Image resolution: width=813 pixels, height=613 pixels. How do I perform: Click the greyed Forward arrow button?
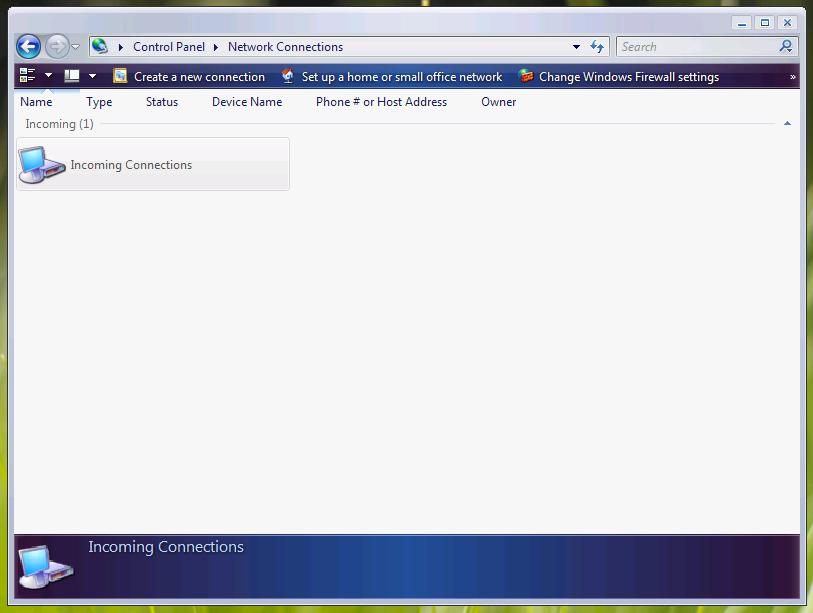point(57,47)
